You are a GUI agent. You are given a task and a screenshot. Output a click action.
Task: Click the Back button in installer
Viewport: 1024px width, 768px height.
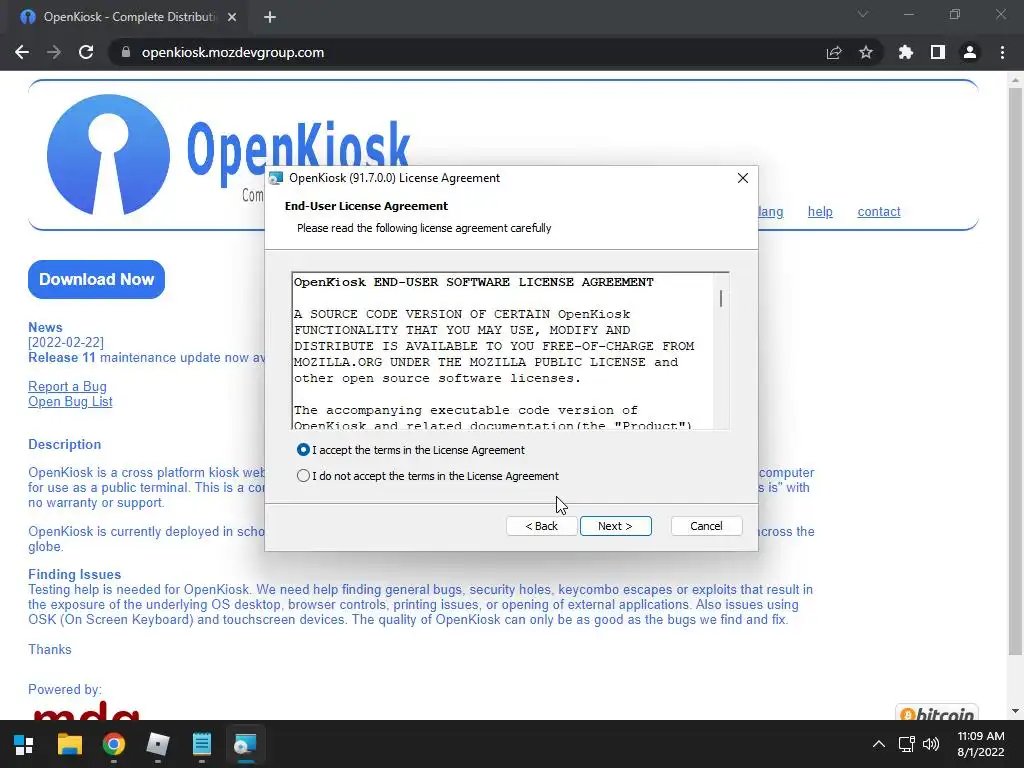pyautogui.click(x=541, y=526)
